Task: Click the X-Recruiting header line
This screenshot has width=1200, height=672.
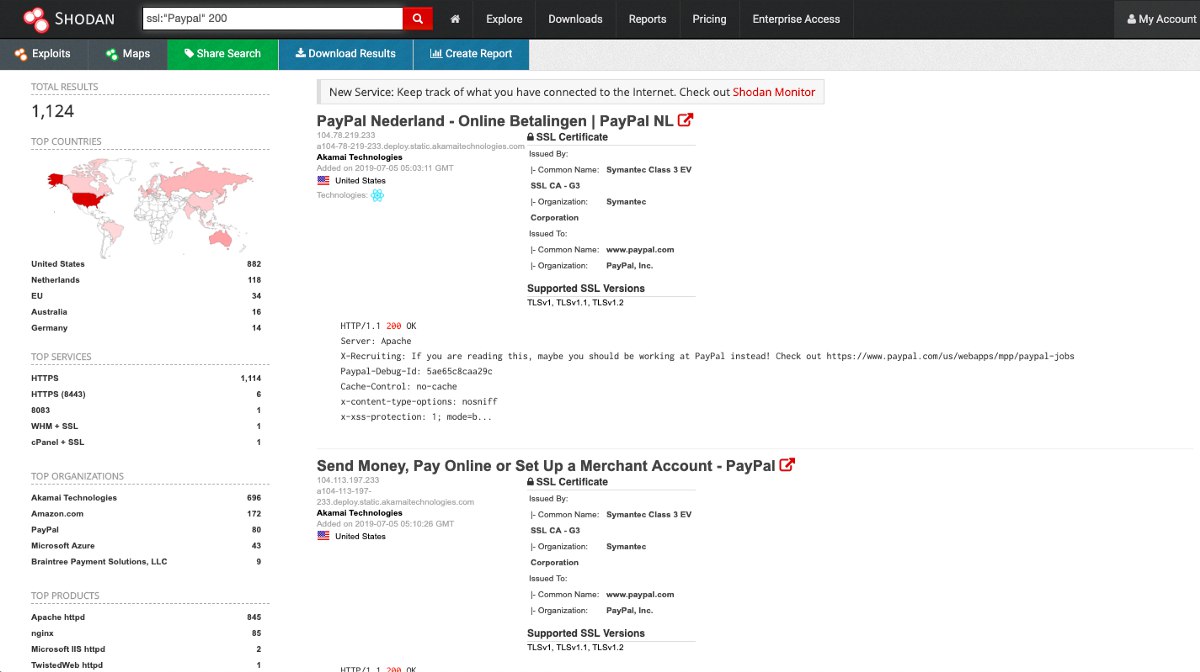Action: click(707, 356)
